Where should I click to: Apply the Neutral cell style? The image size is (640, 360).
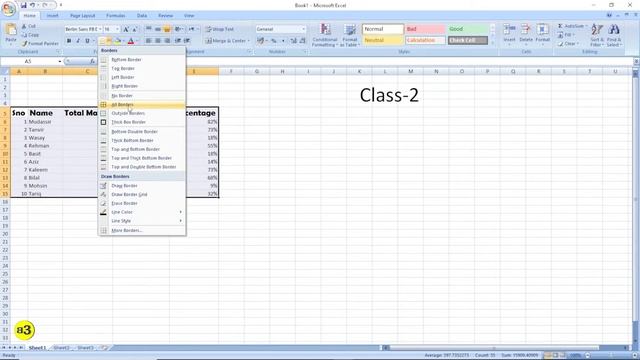click(x=382, y=40)
